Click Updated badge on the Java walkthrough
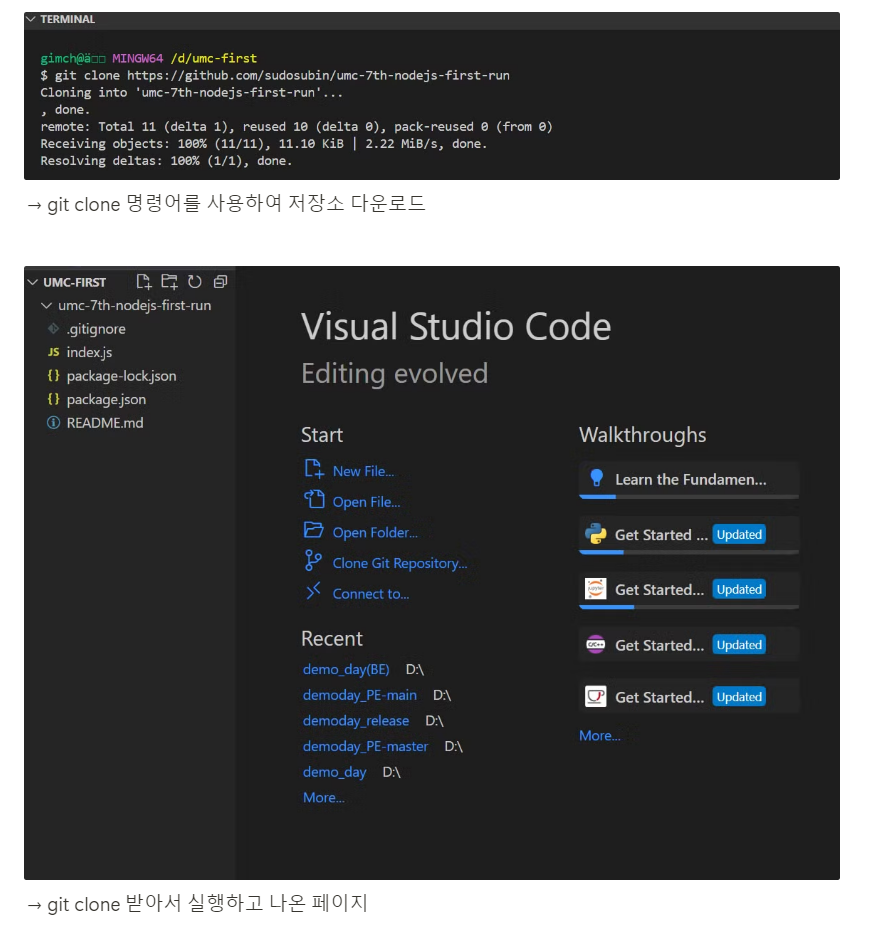Viewport: 870px width, 948px height. tap(739, 697)
